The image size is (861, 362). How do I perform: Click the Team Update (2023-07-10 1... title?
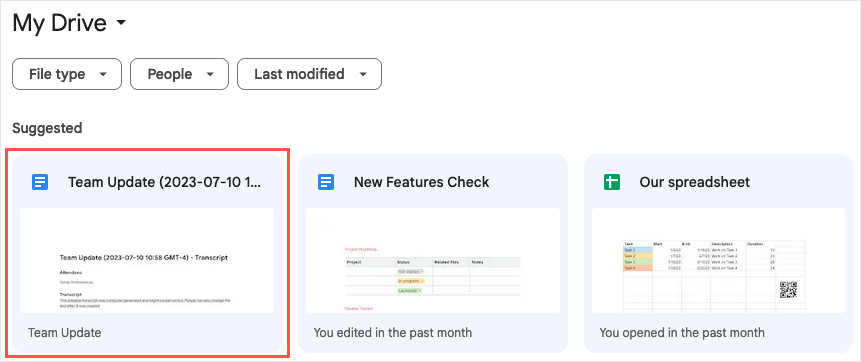click(165, 182)
